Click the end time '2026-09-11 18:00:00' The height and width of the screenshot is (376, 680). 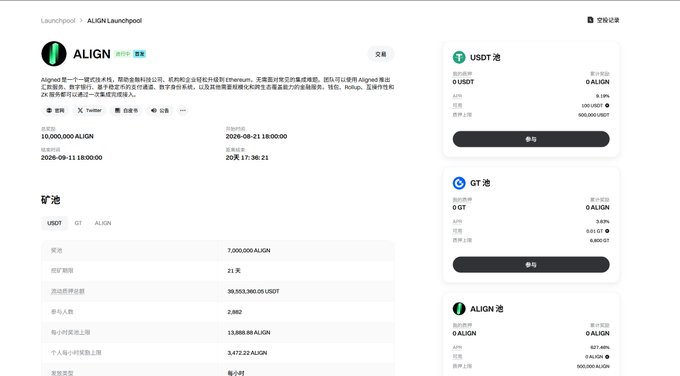pos(72,157)
